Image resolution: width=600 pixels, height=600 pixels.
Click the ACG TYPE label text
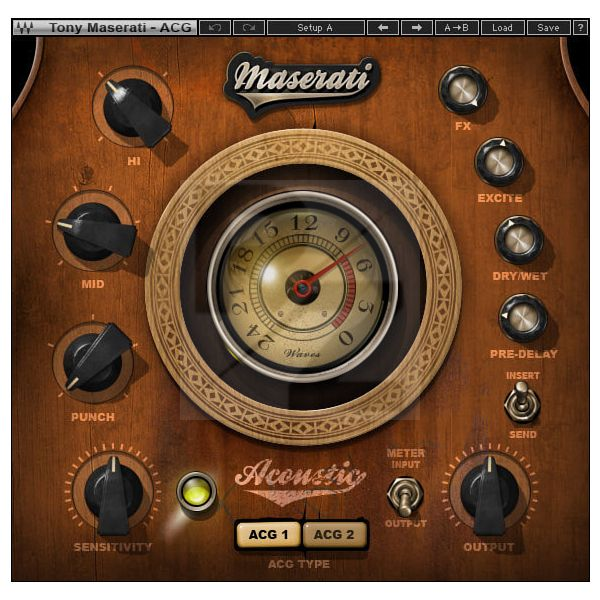tap(299, 564)
